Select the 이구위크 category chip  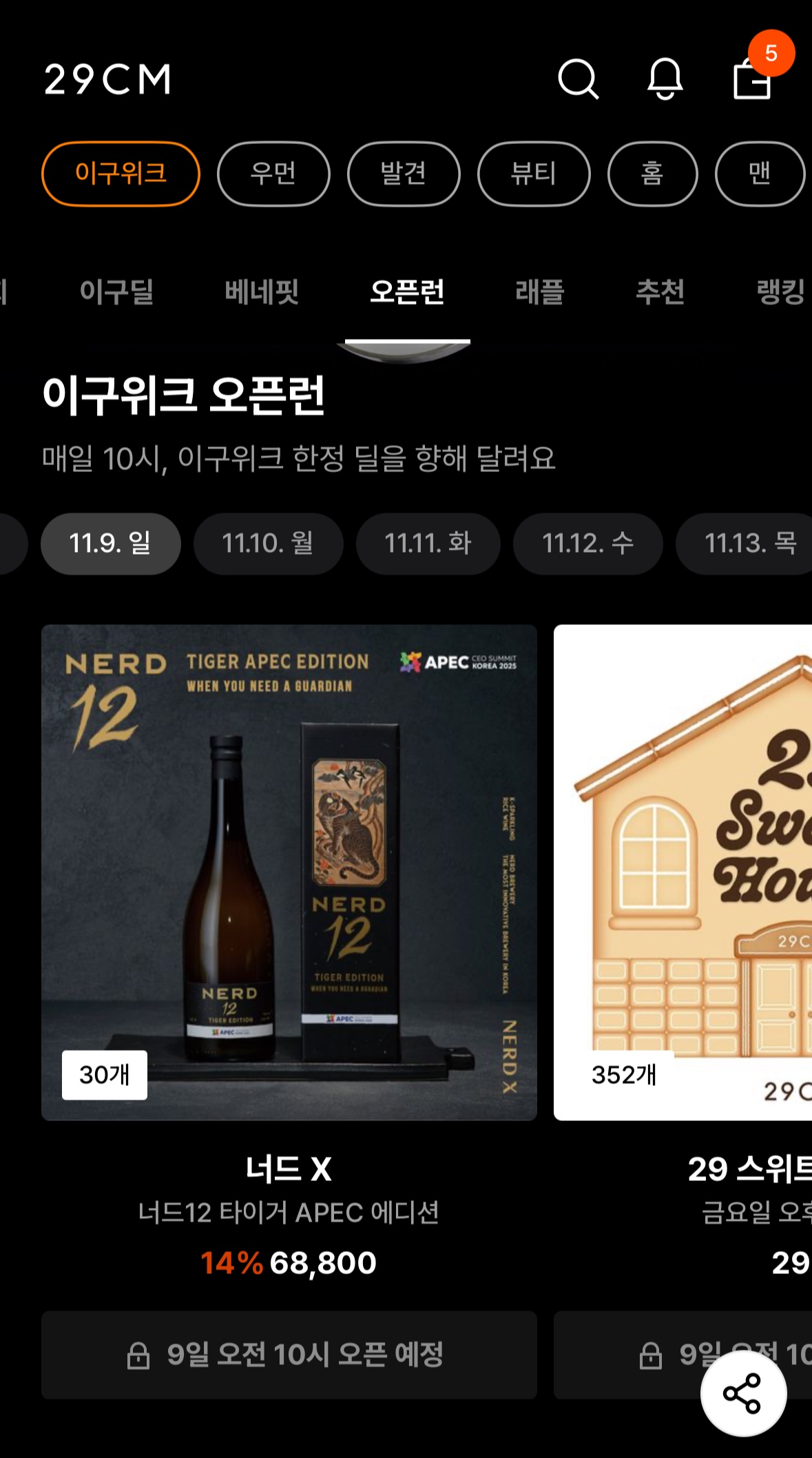[x=121, y=174]
